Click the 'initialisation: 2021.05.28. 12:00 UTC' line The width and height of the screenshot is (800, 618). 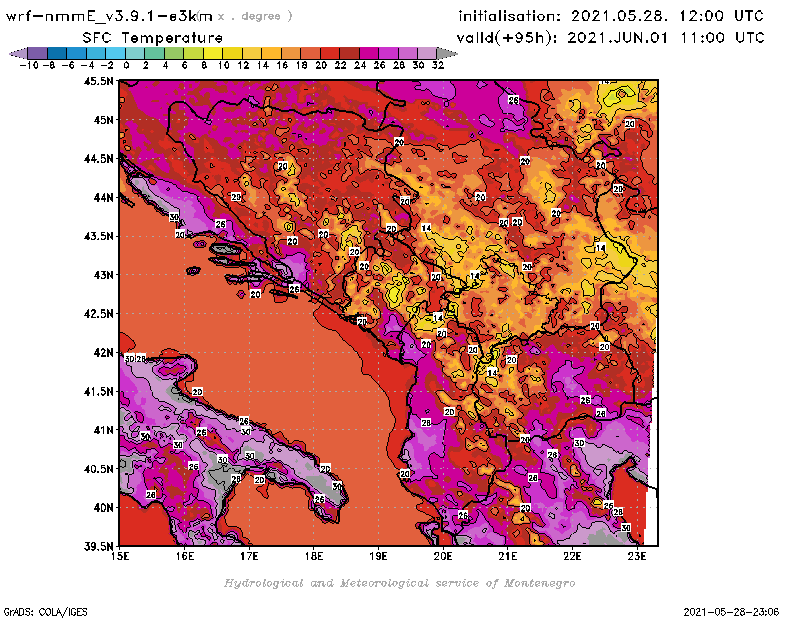tap(611, 16)
